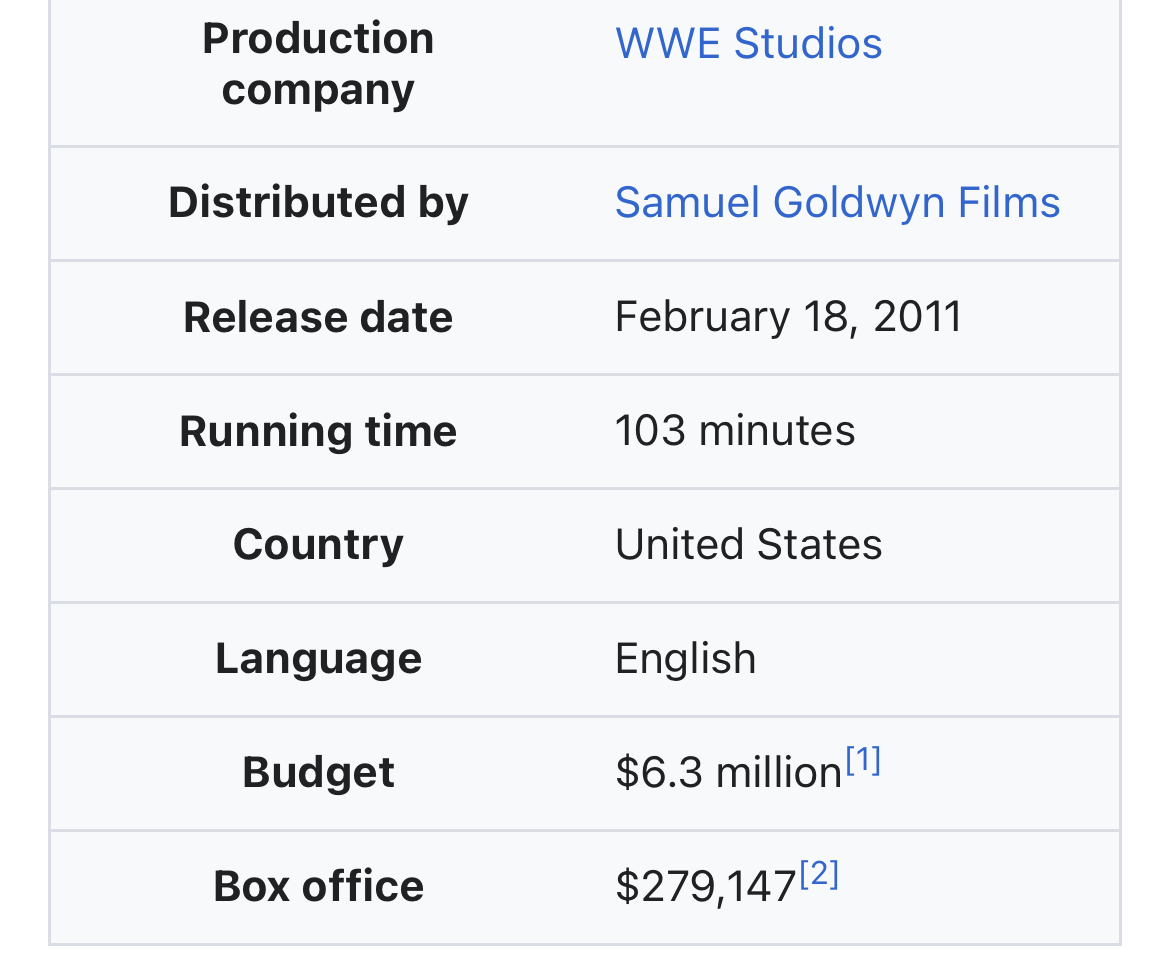
Task: Click the number '103' in running time
Action: tap(650, 431)
